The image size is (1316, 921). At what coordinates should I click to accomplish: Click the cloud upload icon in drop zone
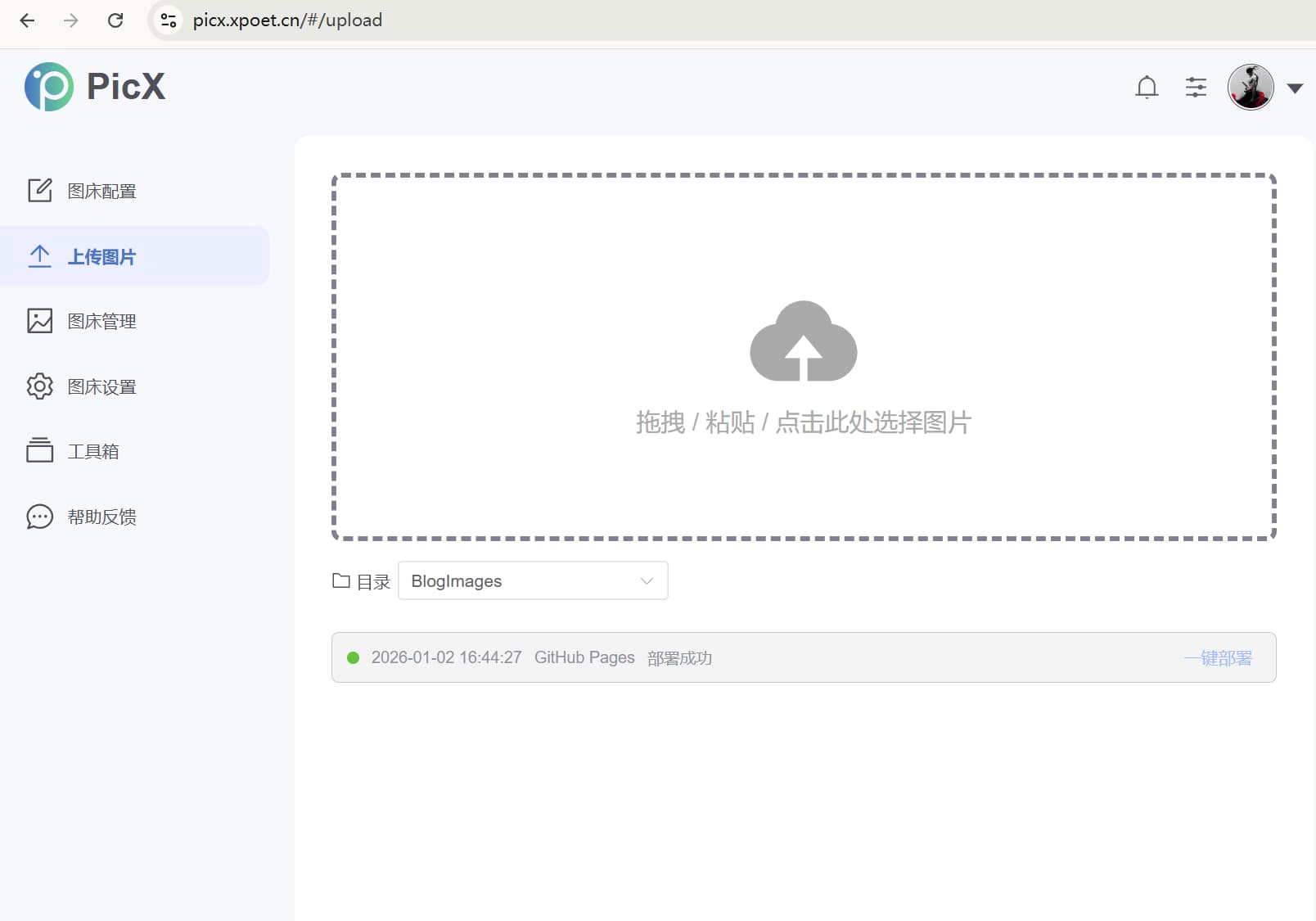[x=803, y=343]
